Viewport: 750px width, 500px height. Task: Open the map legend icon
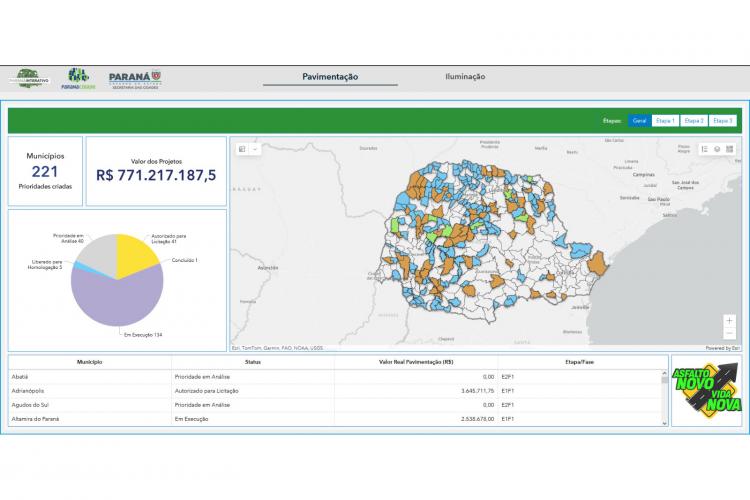705,149
